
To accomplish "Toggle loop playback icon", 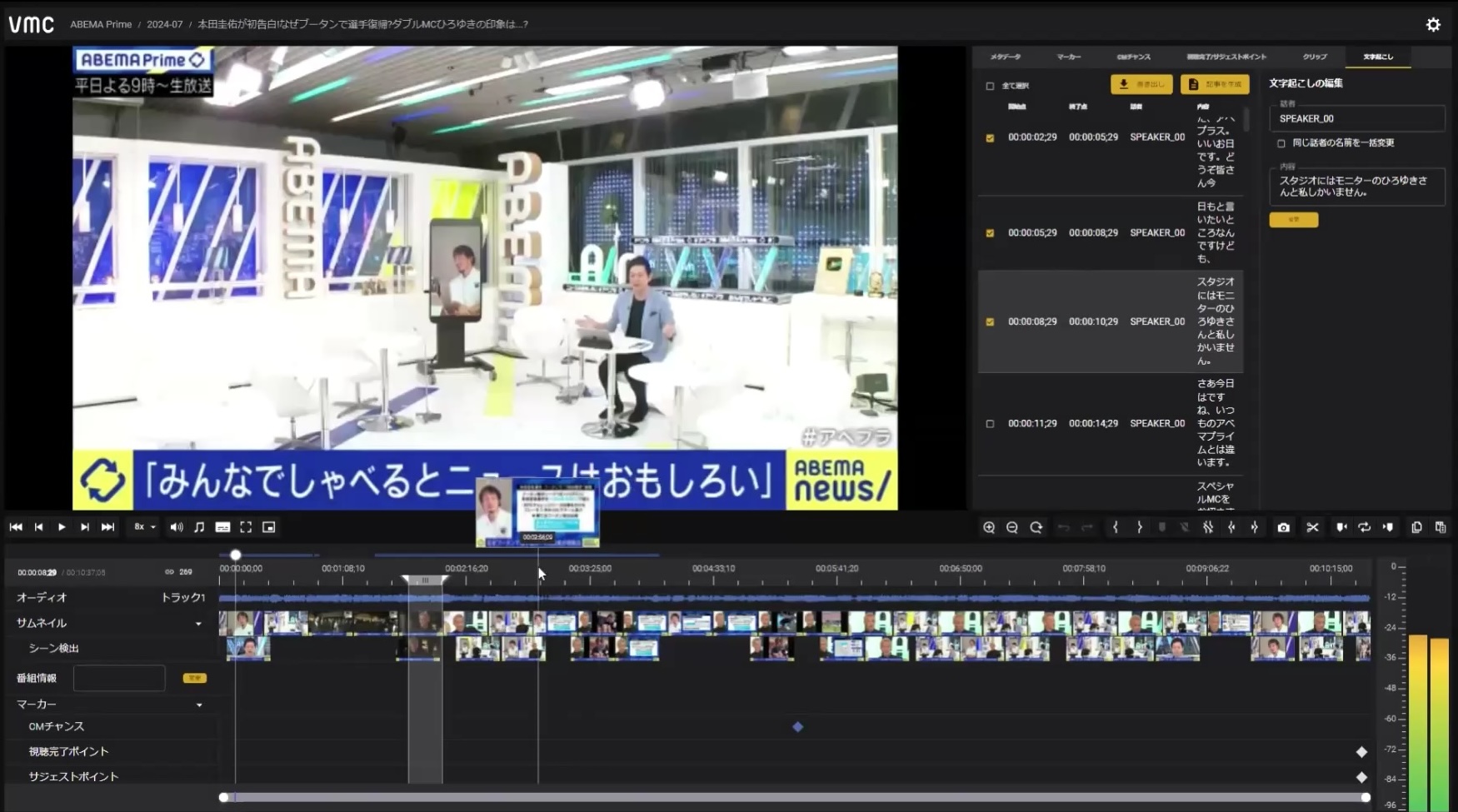I will click(1365, 527).
